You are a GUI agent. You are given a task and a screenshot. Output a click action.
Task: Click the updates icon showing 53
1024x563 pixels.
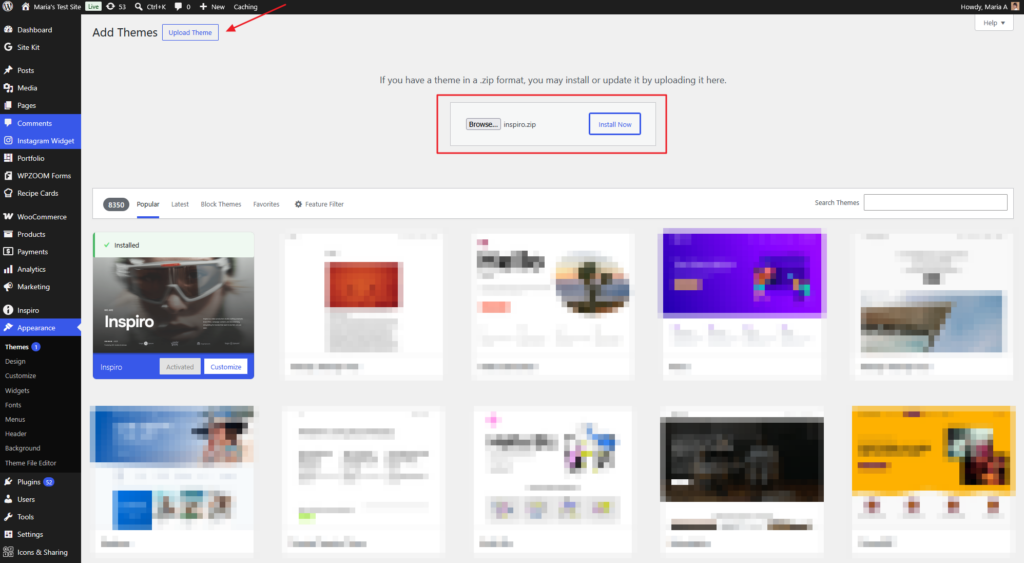116,7
